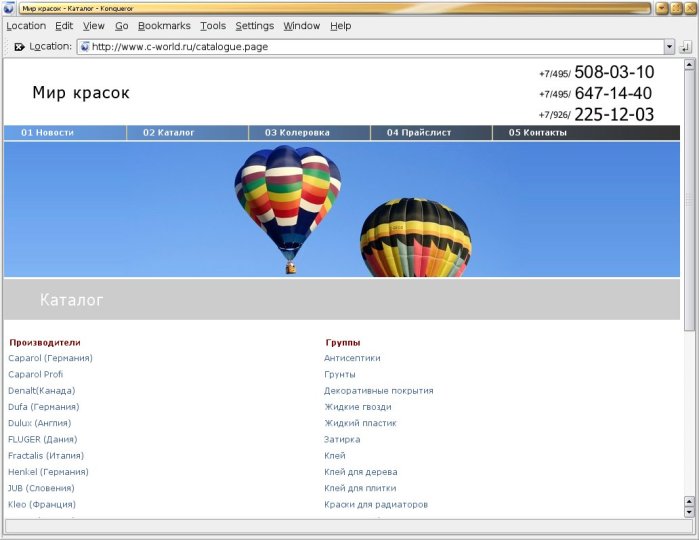Image resolution: width=699 pixels, height=540 pixels.
Task: Click the hot air balloons banner image
Action: 342,209
